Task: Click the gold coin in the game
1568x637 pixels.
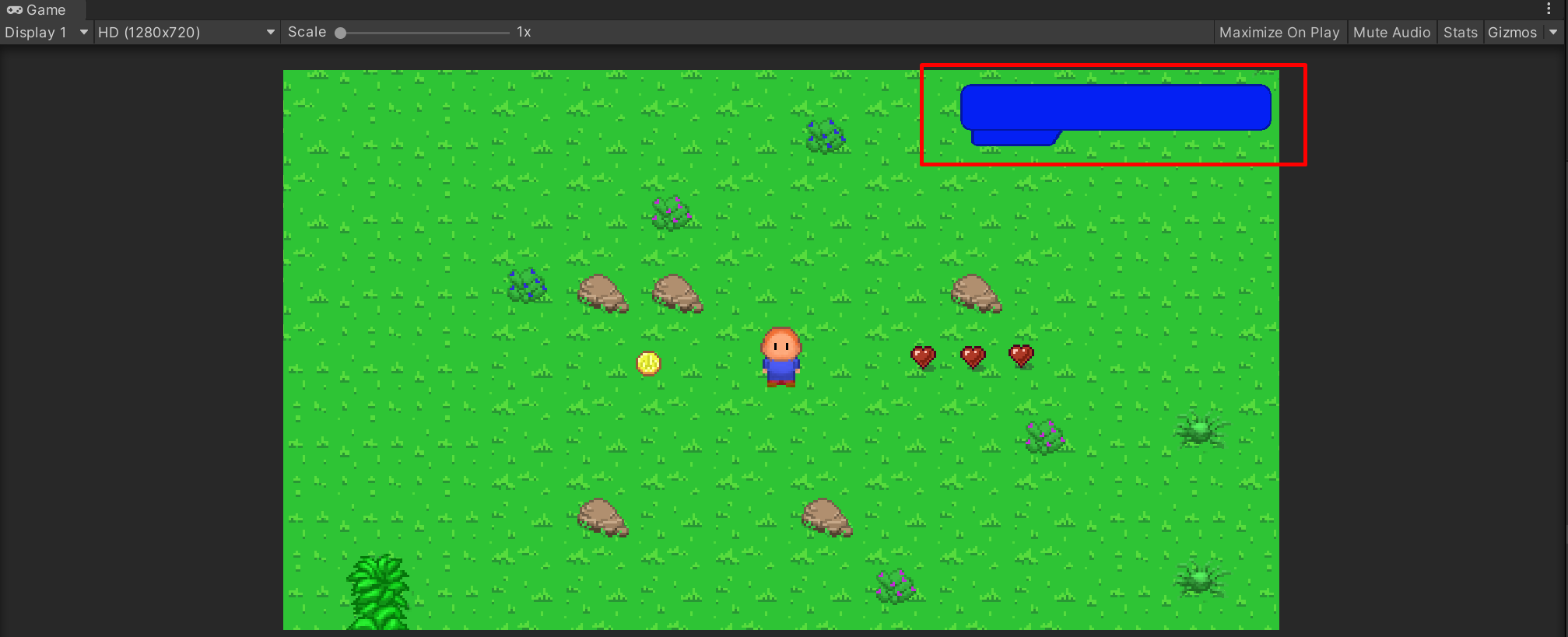Action: (648, 363)
